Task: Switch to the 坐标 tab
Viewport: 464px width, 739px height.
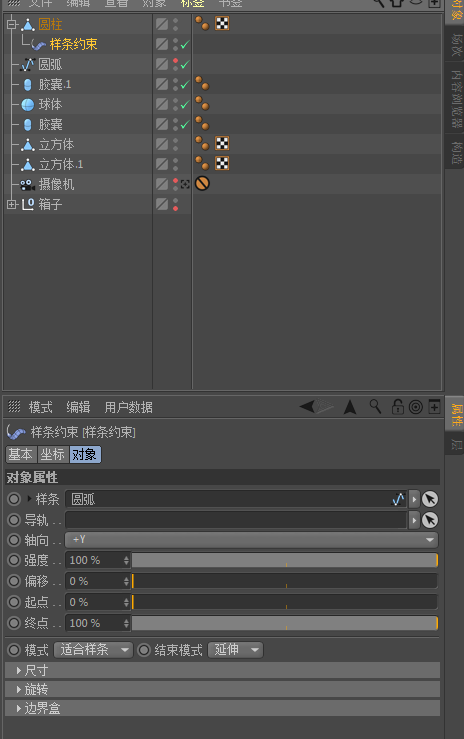Action: (x=52, y=455)
